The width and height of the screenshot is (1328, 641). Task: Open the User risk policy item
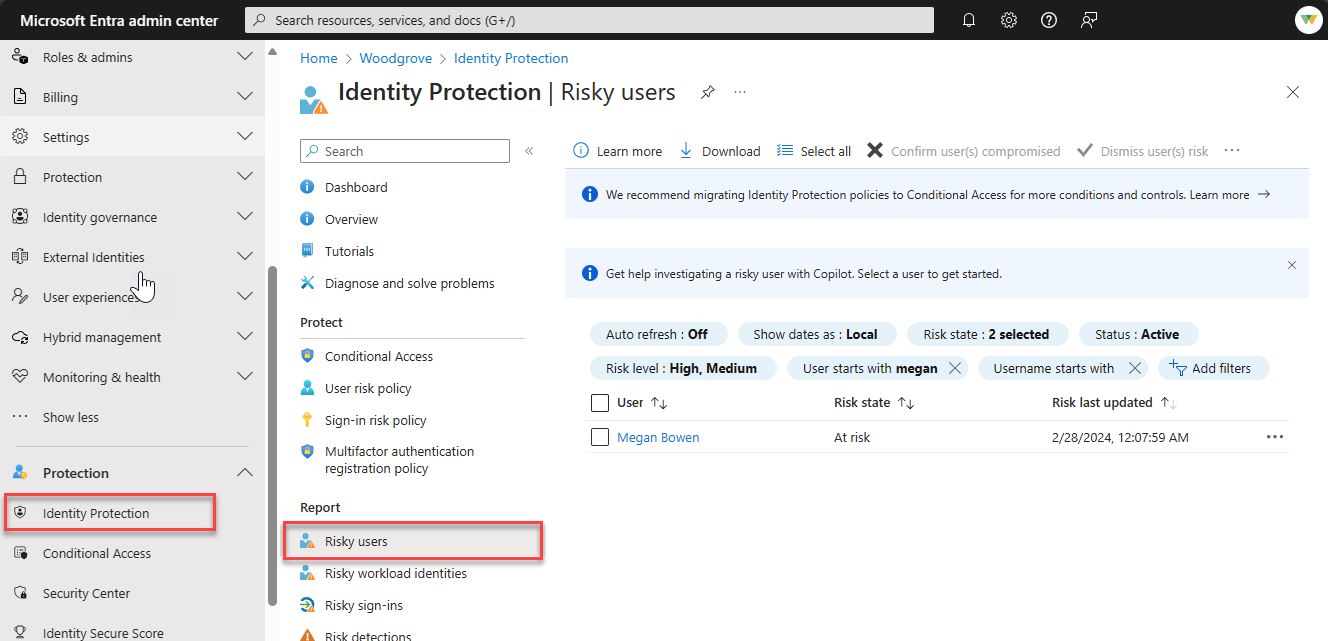[x=368, y=388]
